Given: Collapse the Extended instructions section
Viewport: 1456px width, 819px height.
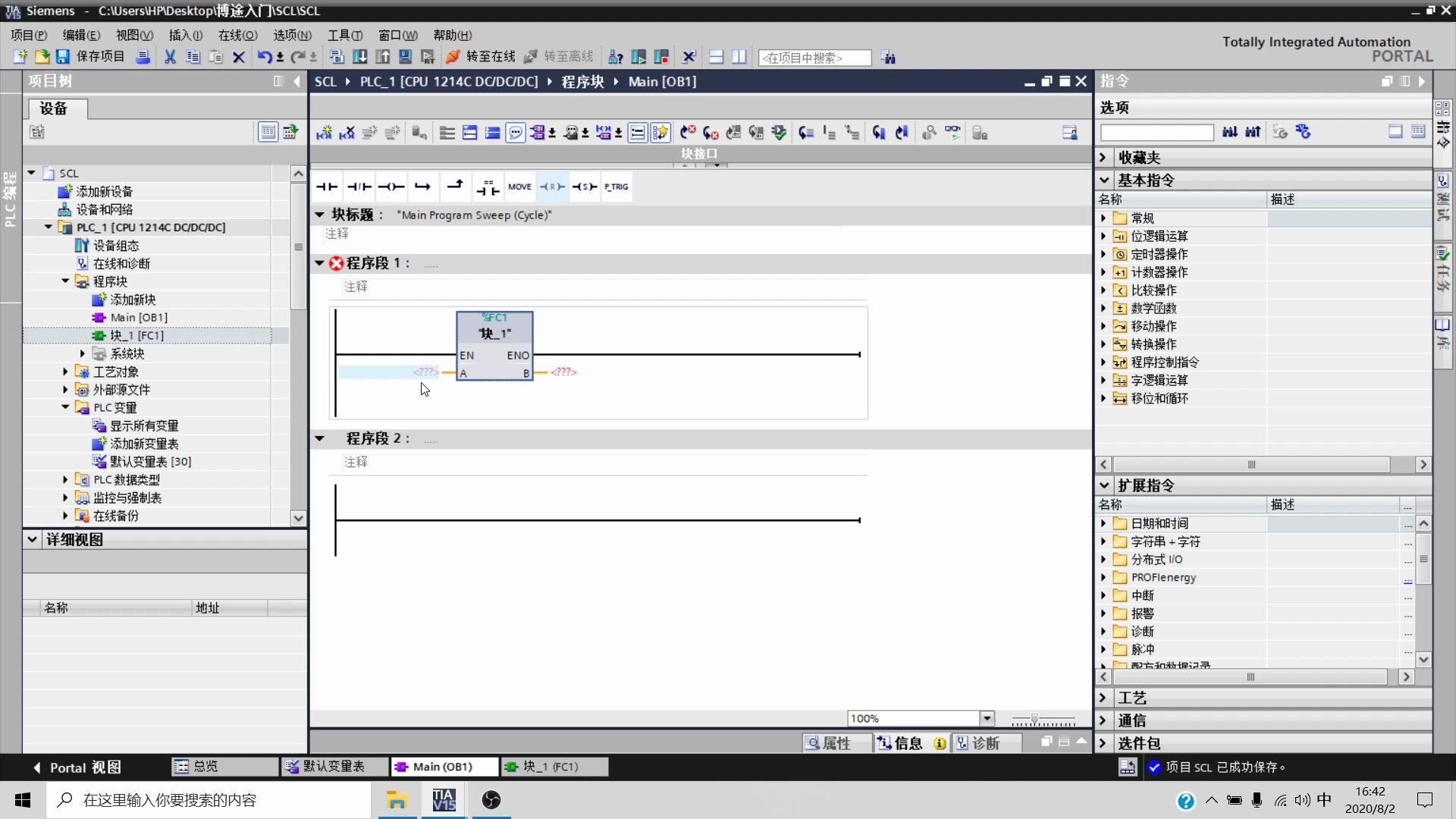Looking at the screenshot, I should pos(1104,485).
